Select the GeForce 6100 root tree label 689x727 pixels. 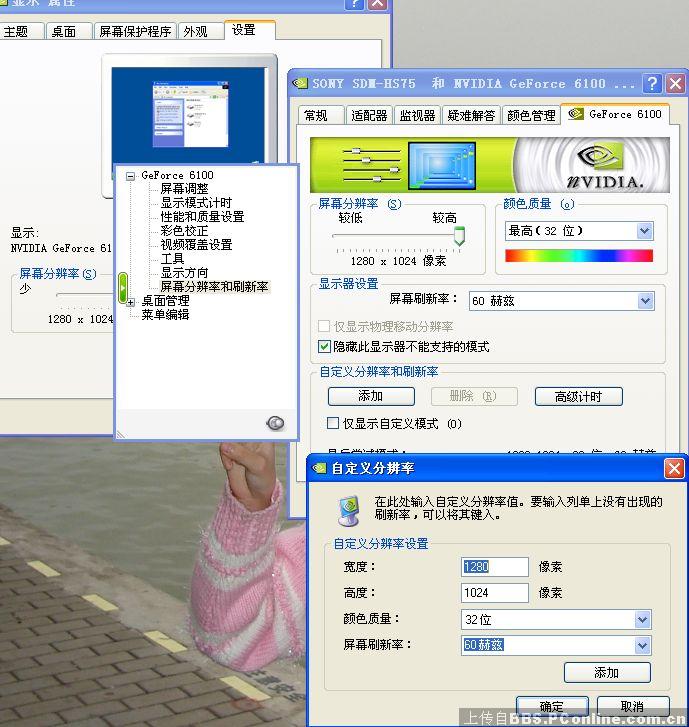pyautogui.click(x=178, y=175)
